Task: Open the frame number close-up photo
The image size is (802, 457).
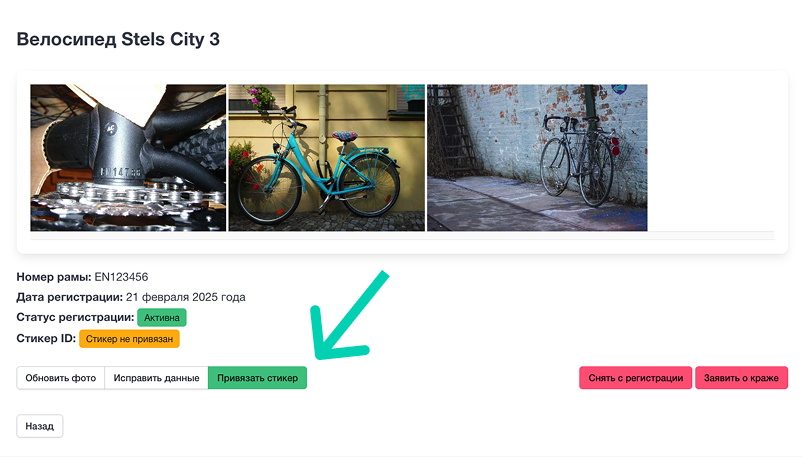Action: click(129, 158)
